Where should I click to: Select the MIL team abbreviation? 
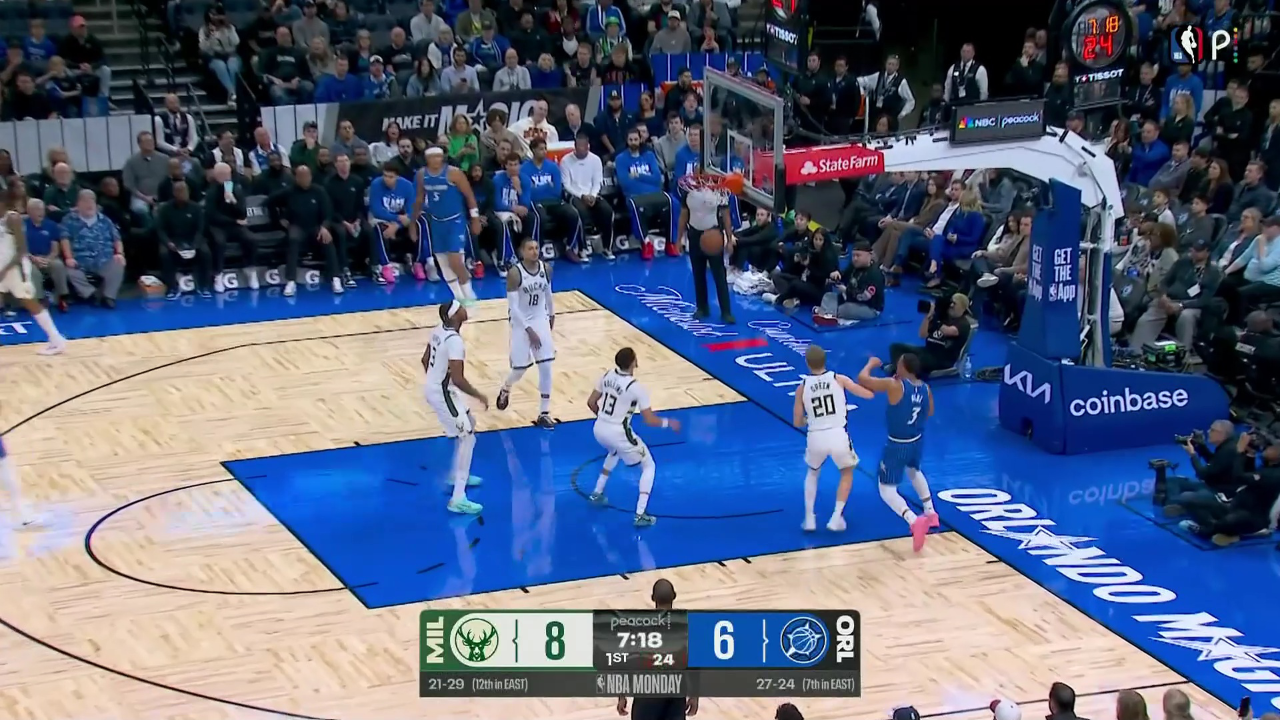pos(434,640)
